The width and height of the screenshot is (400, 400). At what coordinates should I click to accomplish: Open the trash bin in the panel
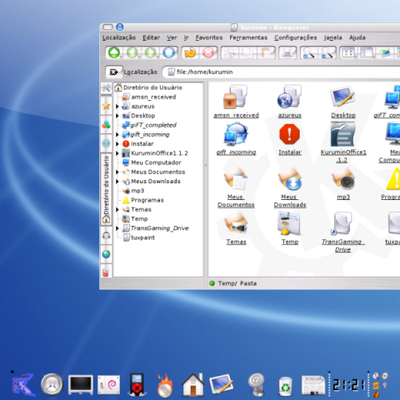[285, 386]
